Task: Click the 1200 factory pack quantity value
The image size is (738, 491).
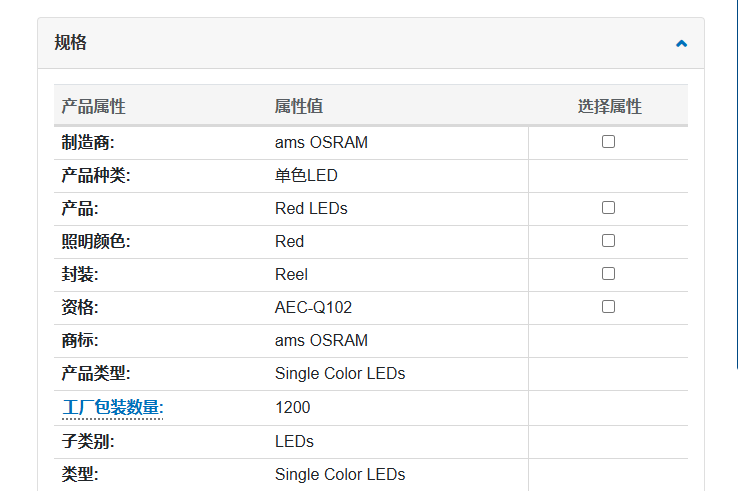Action: pos(292,407)
